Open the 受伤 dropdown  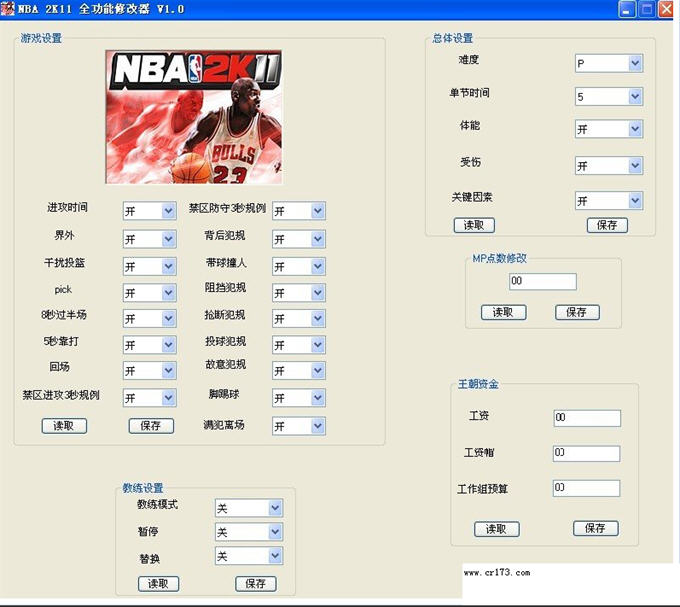point(609,166)
